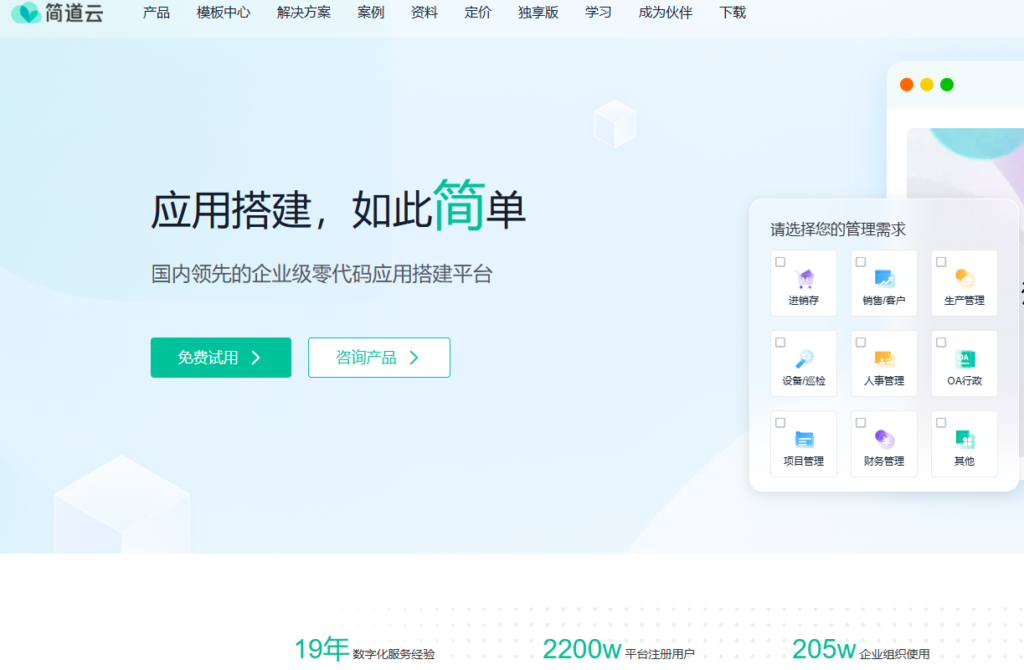Open the 资料 nav menu
The height and width of the screenshot is (670, 1024).
(x=424, y=12)
